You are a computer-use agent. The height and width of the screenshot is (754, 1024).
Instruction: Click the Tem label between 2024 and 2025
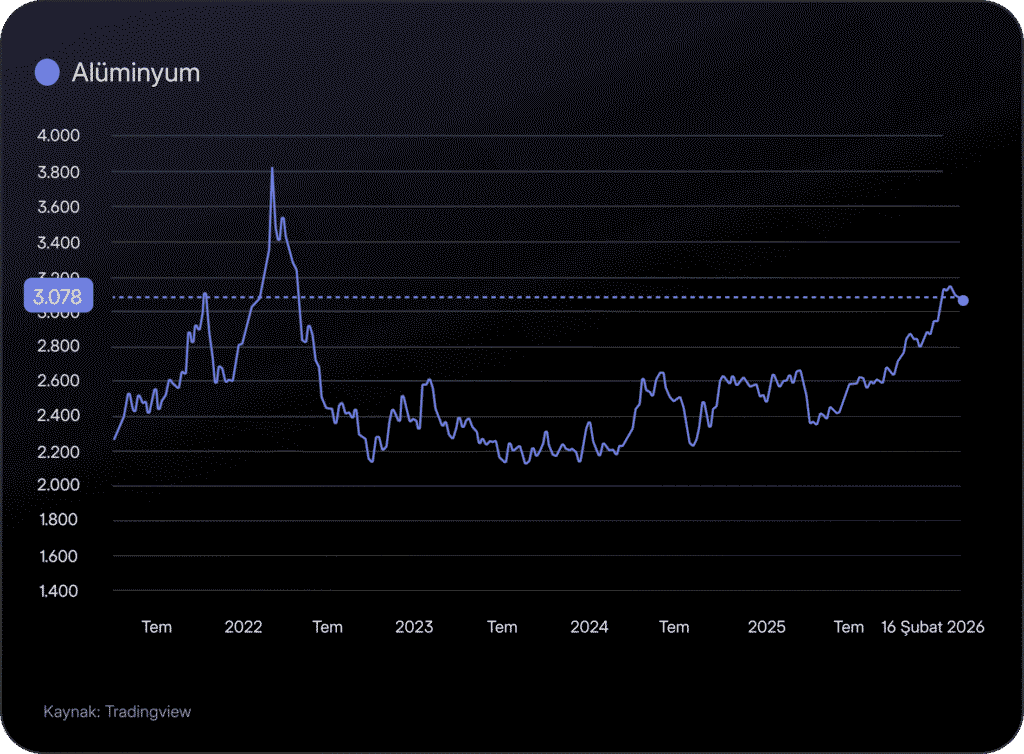pyautogui.click(x=674, y=627)
